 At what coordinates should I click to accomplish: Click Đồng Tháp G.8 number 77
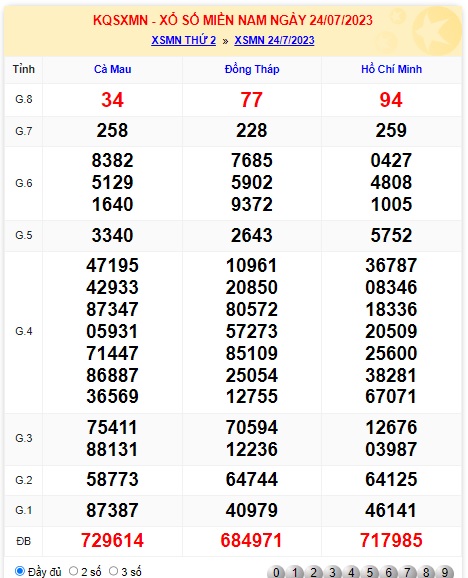click(x=252, y=100)
